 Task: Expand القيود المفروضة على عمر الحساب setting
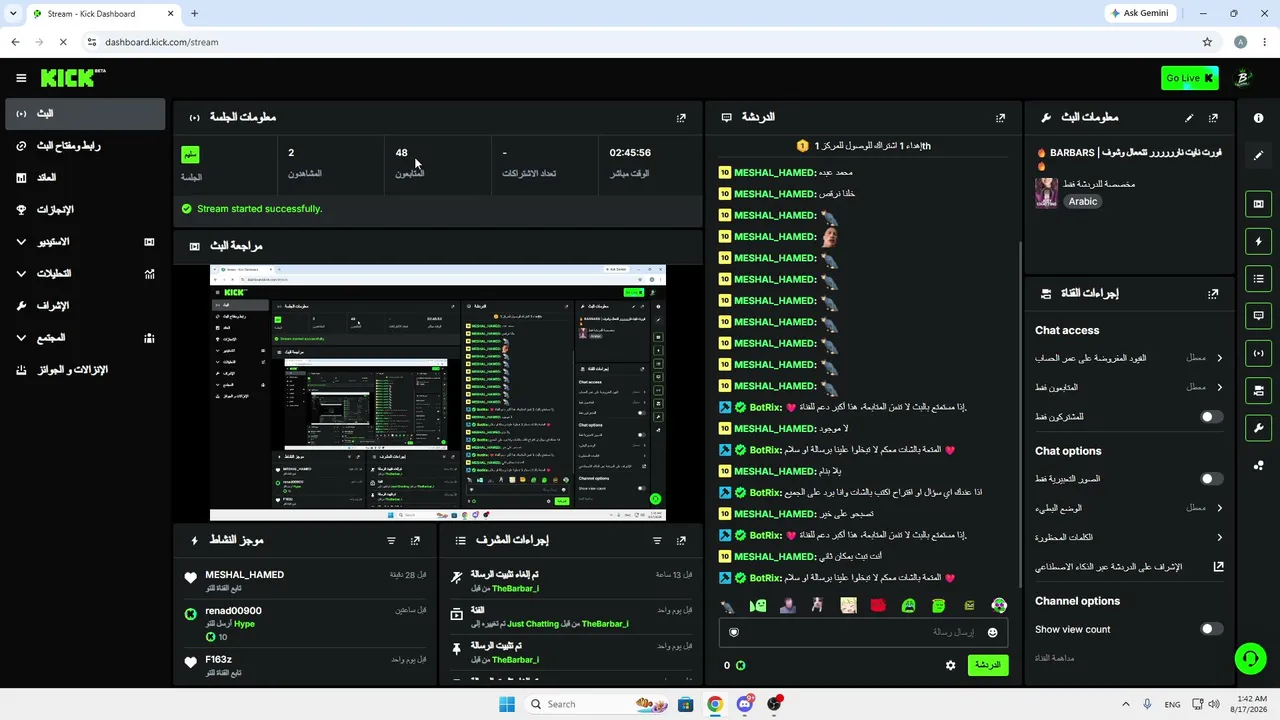pos(1129,358)
